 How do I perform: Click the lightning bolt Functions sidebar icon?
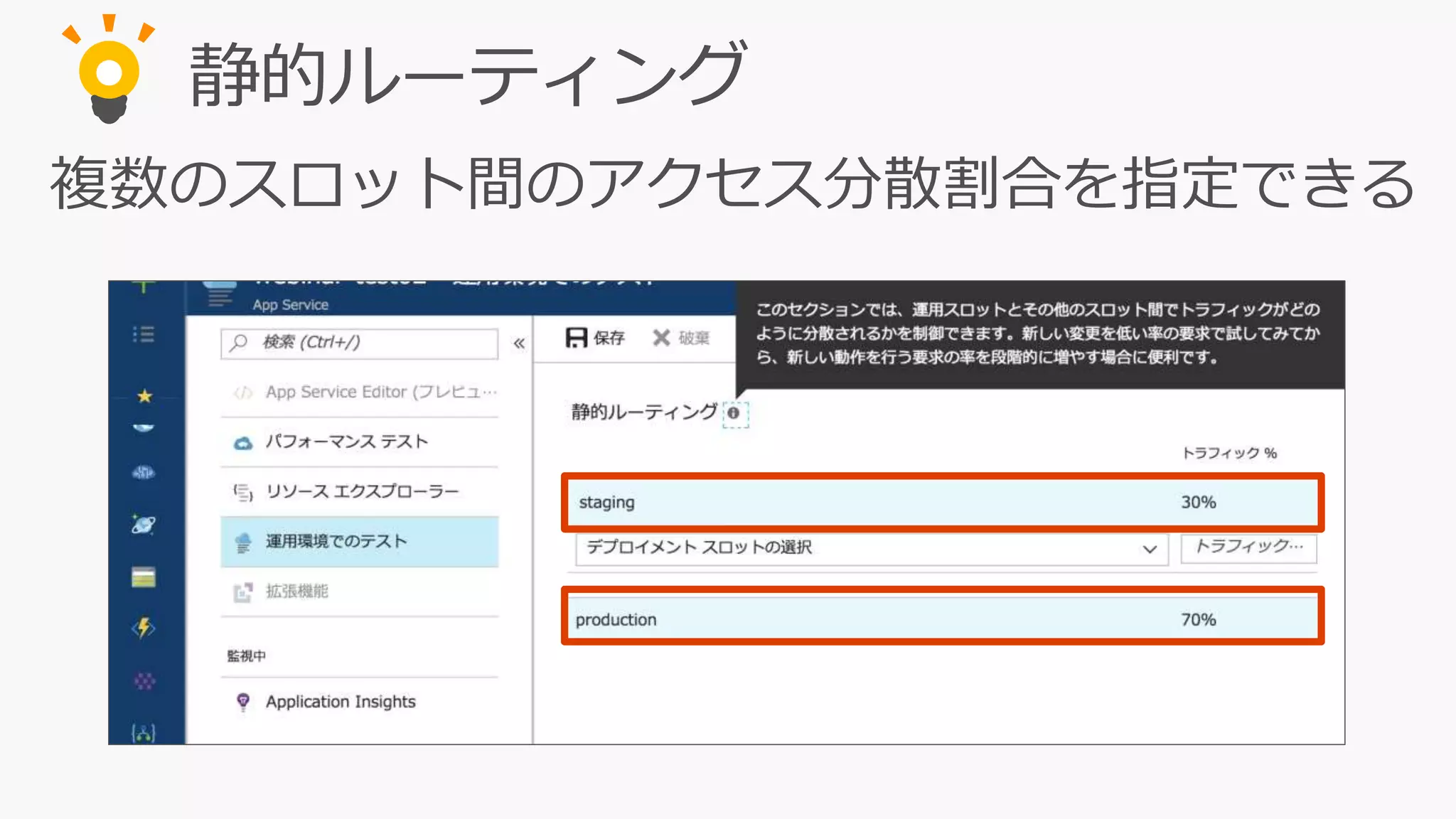point(144,627)
